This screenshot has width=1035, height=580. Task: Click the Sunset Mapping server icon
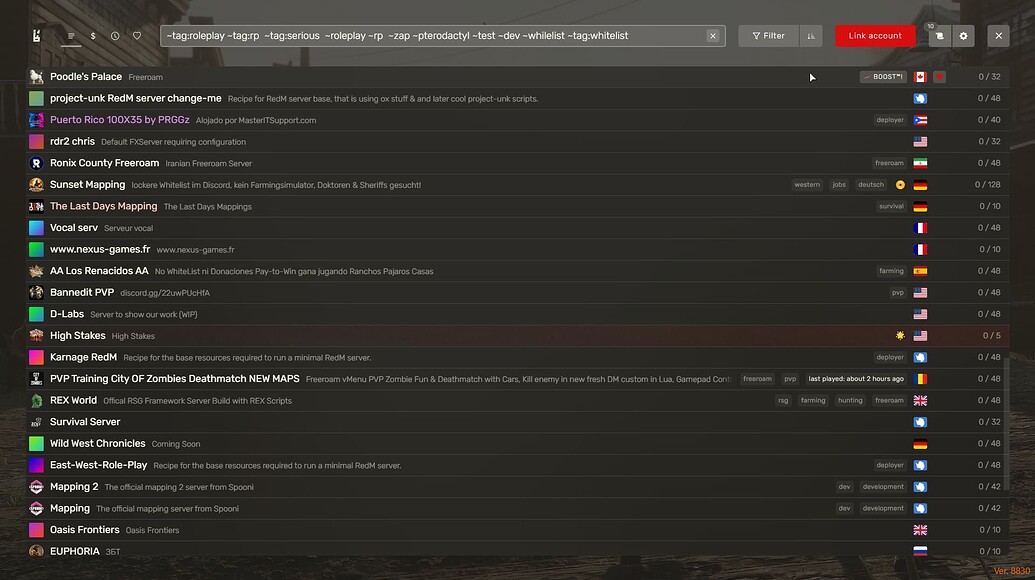pos(36,185)
